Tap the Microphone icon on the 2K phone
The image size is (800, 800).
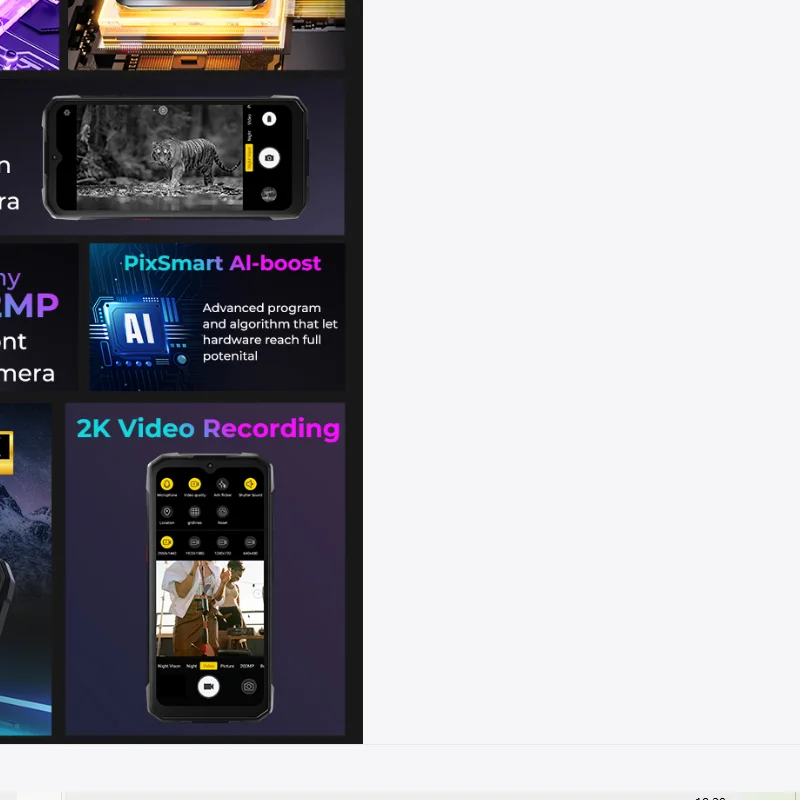click(x=167, y=484)
